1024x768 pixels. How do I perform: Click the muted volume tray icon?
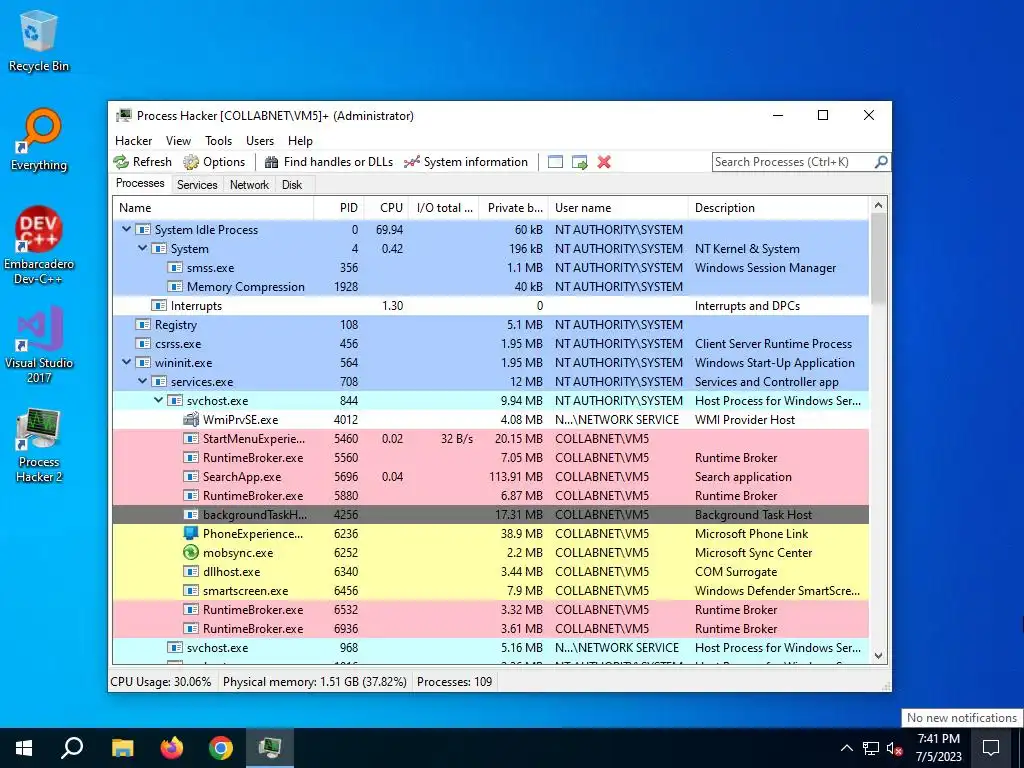coord(895,748)
